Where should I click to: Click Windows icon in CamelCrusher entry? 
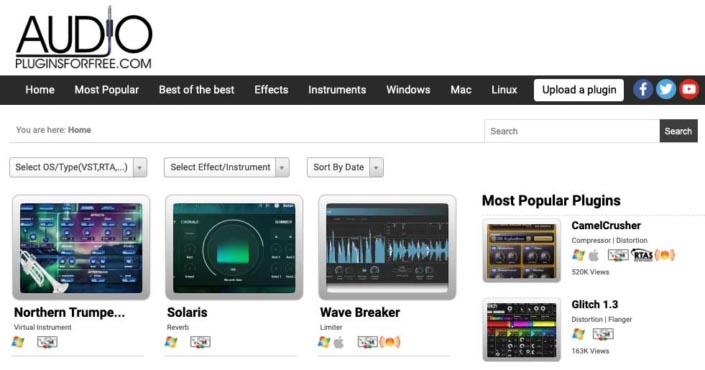(578, 255)
